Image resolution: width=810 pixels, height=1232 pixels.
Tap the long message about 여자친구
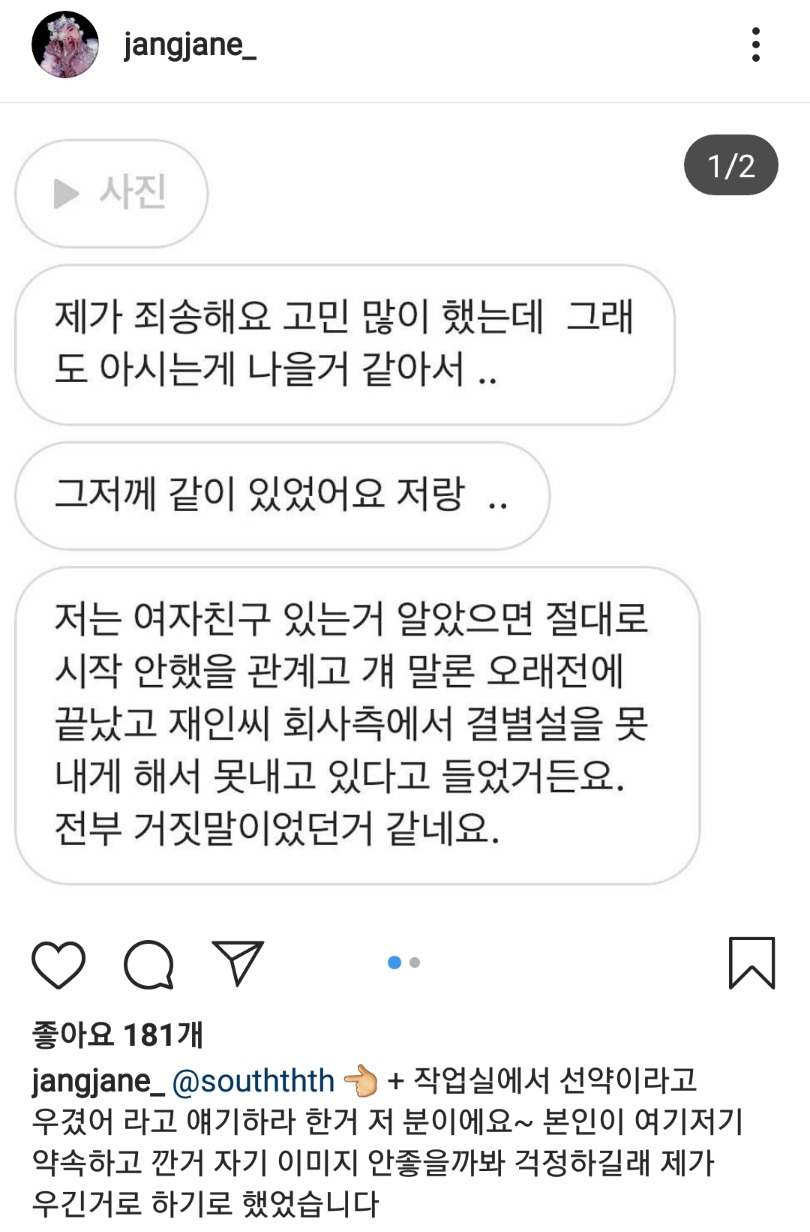pyautogui.click(x=357, y=726)
